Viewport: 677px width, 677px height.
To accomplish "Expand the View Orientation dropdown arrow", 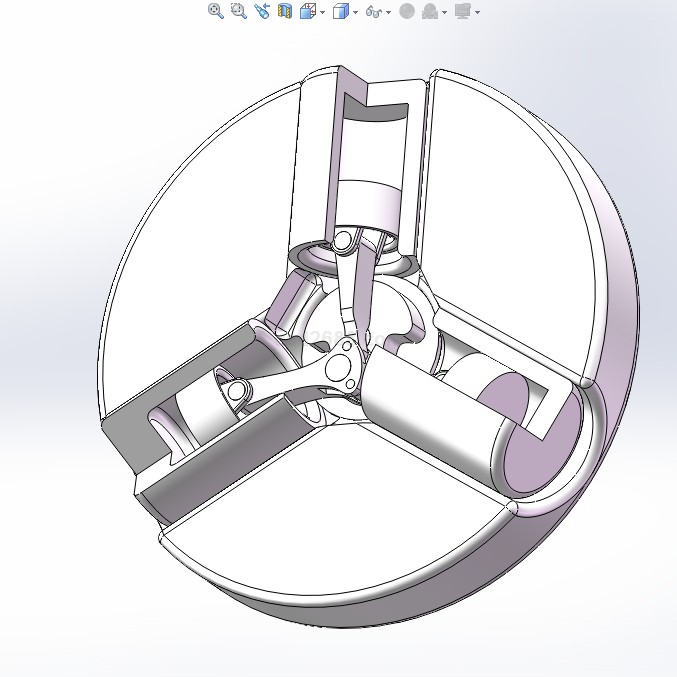I will [322, 12].
